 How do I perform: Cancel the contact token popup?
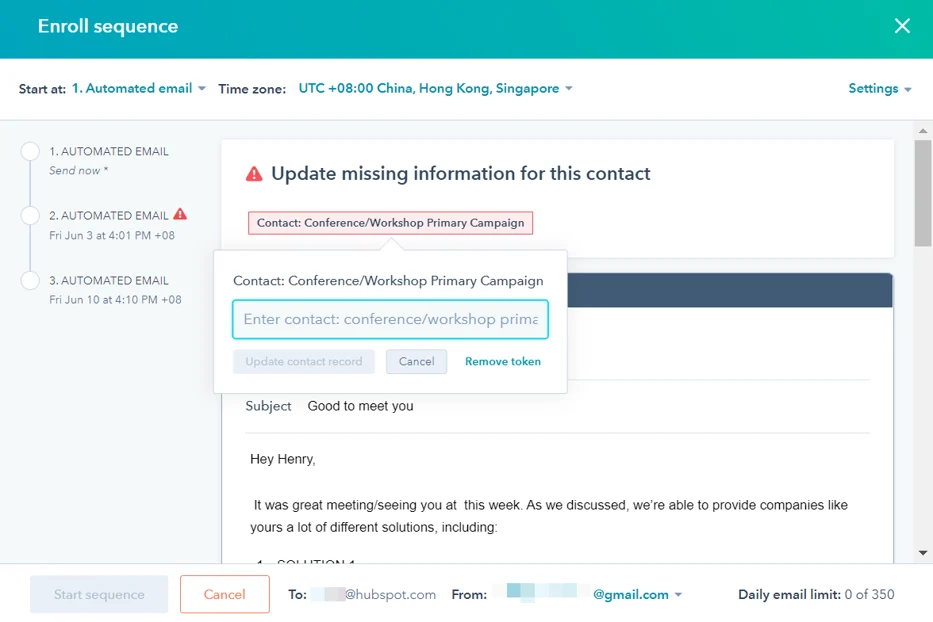point(416,362)
